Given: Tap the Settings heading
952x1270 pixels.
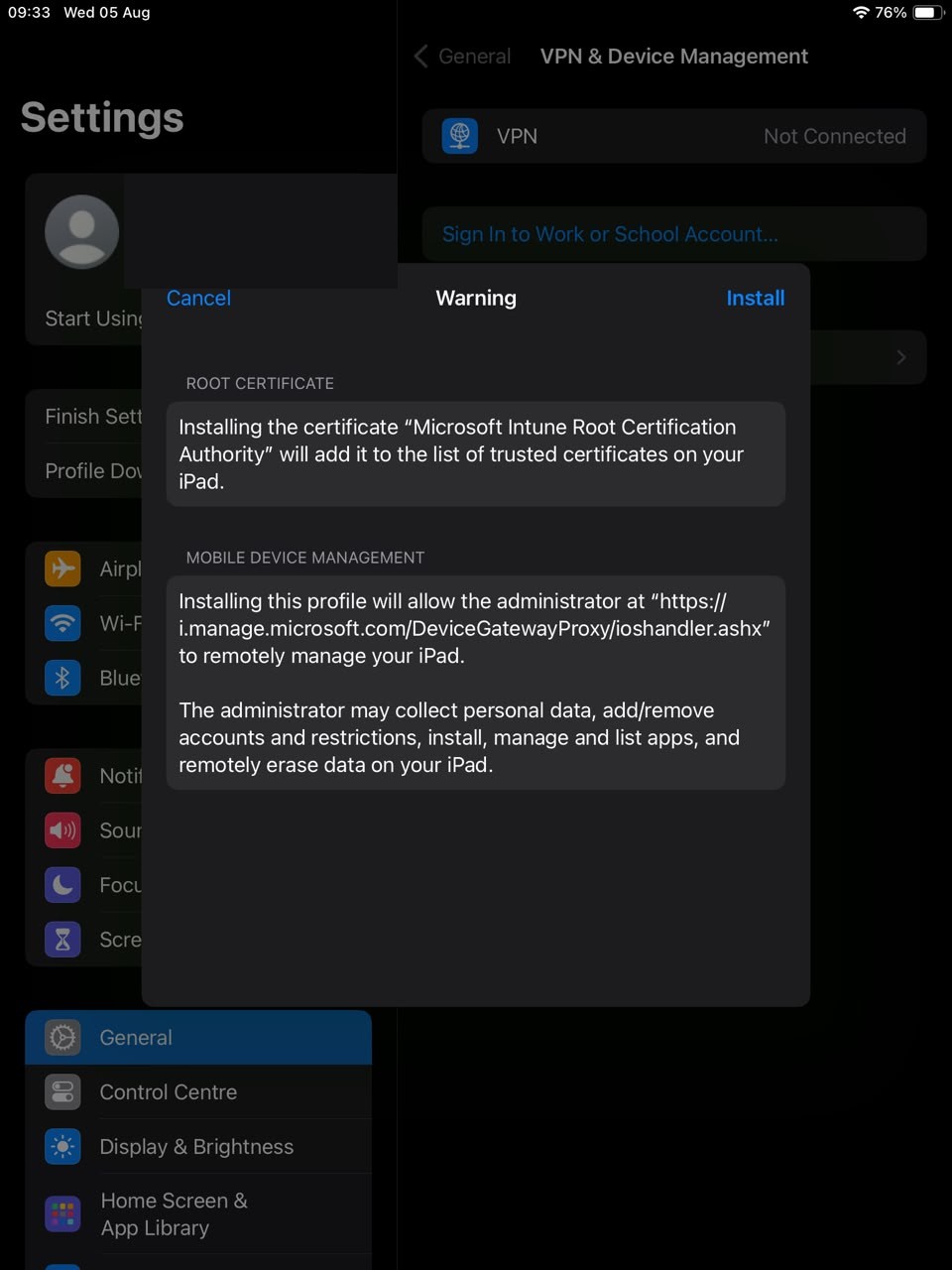Looking at the screenshot, I should (102, 117).
